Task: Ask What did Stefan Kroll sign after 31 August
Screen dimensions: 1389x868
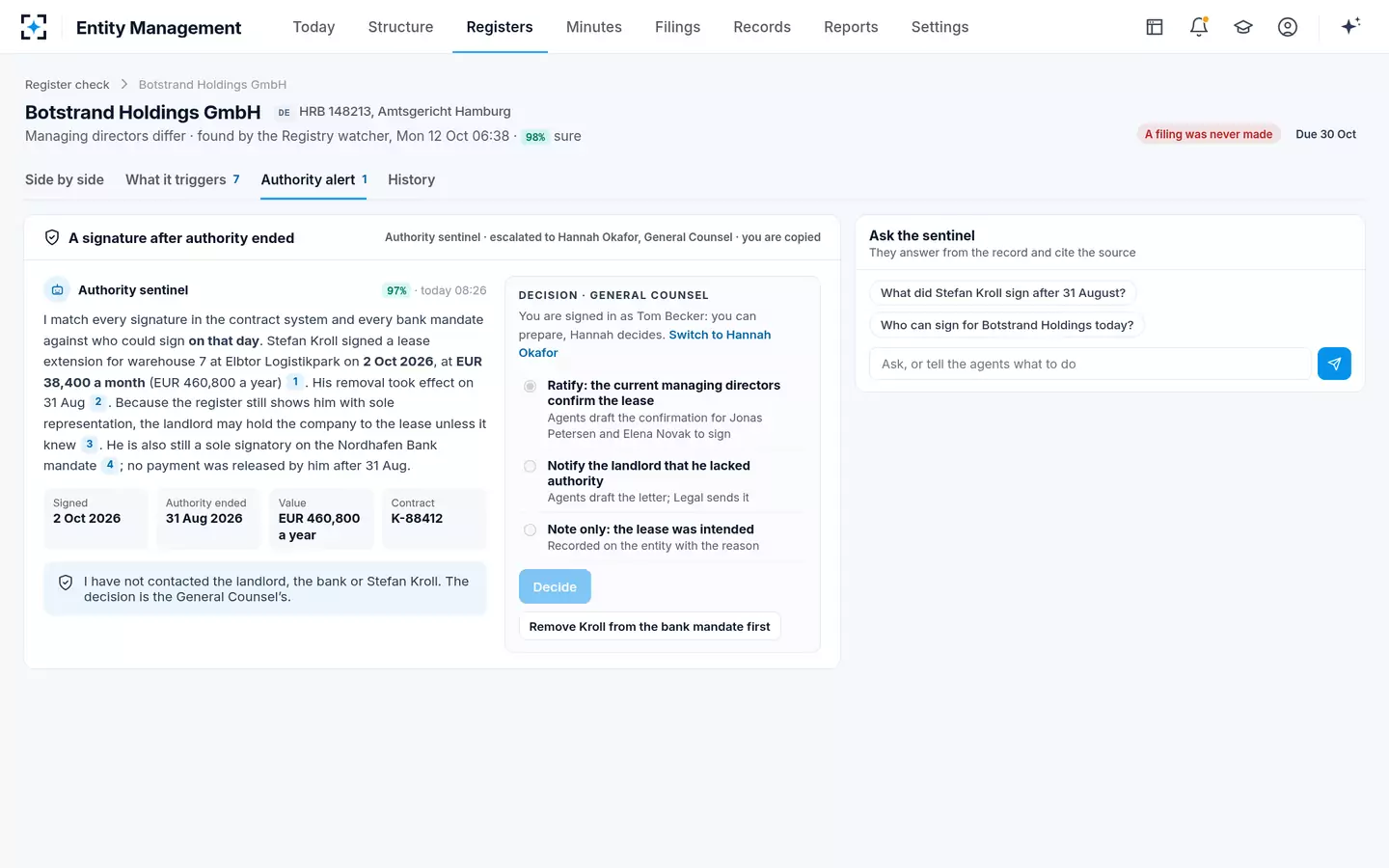Action: (x=1002, y=293)
